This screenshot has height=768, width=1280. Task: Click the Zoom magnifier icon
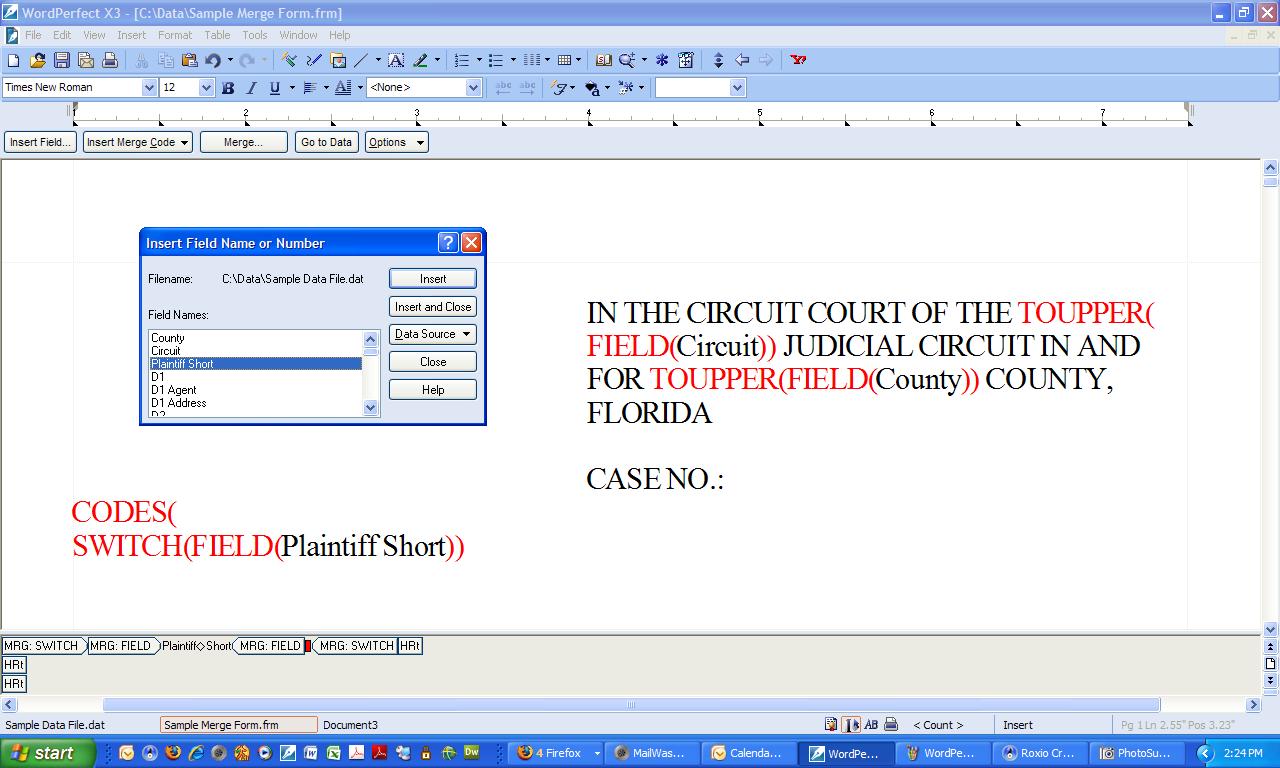click(x=627, y=60)
